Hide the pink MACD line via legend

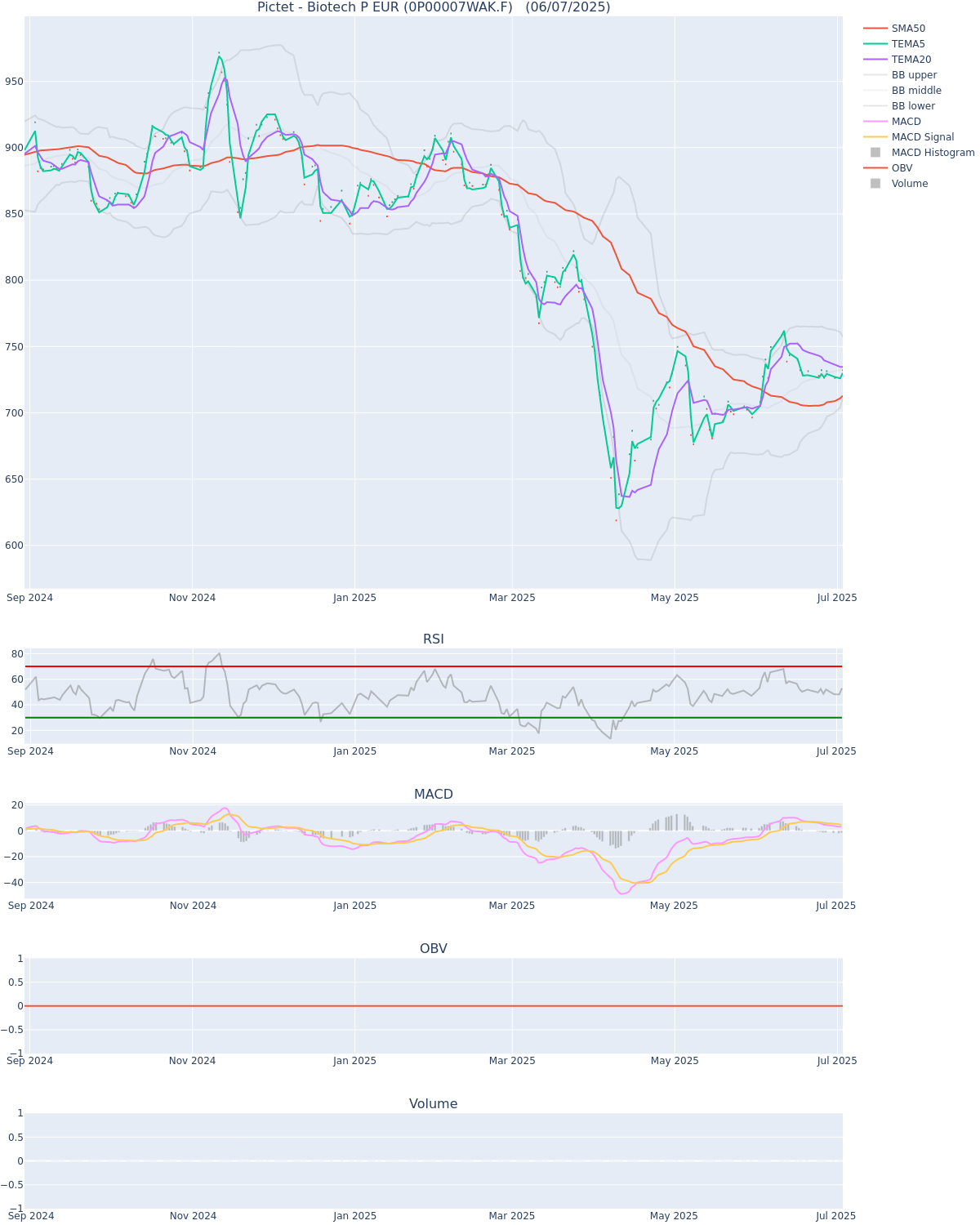point(906,122)
